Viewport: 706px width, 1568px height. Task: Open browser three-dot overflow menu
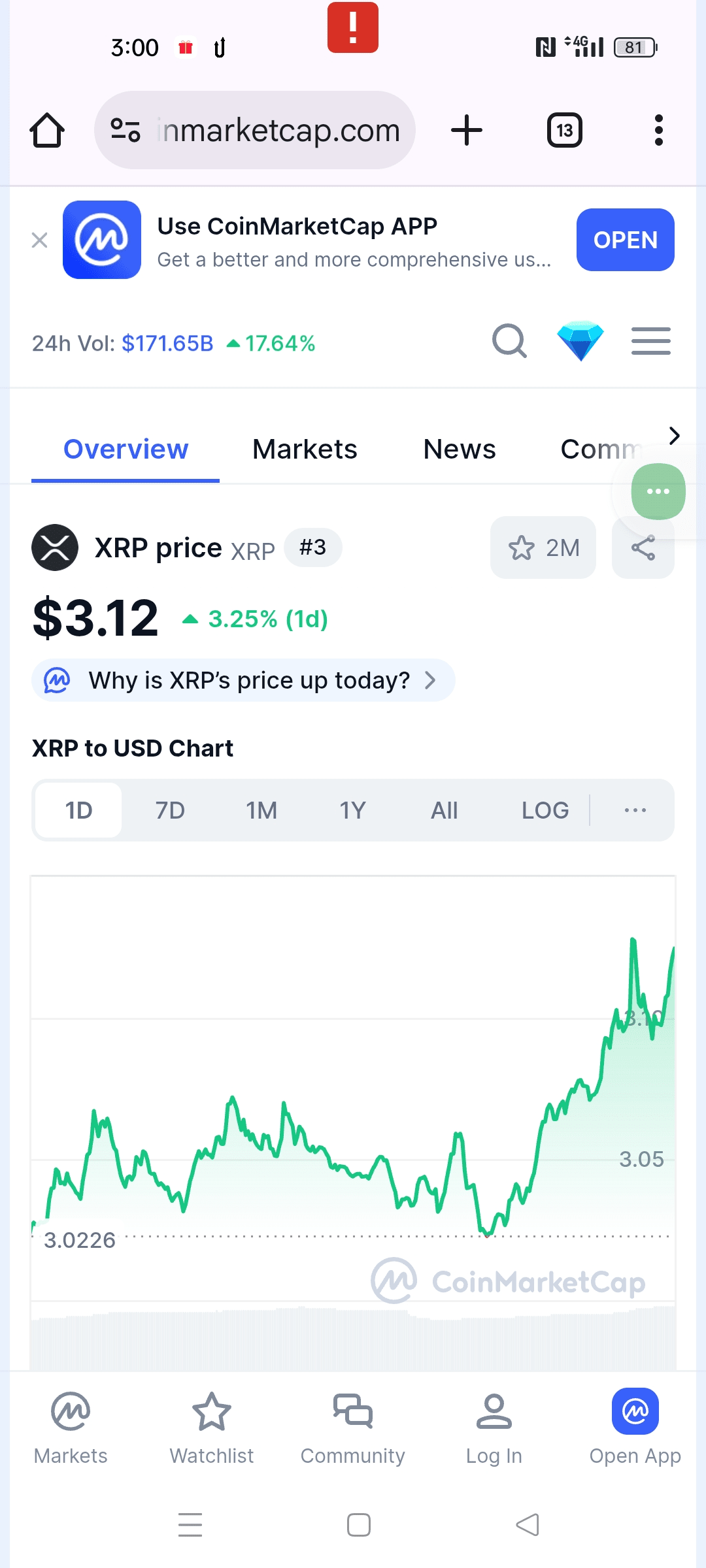[658, 130]
